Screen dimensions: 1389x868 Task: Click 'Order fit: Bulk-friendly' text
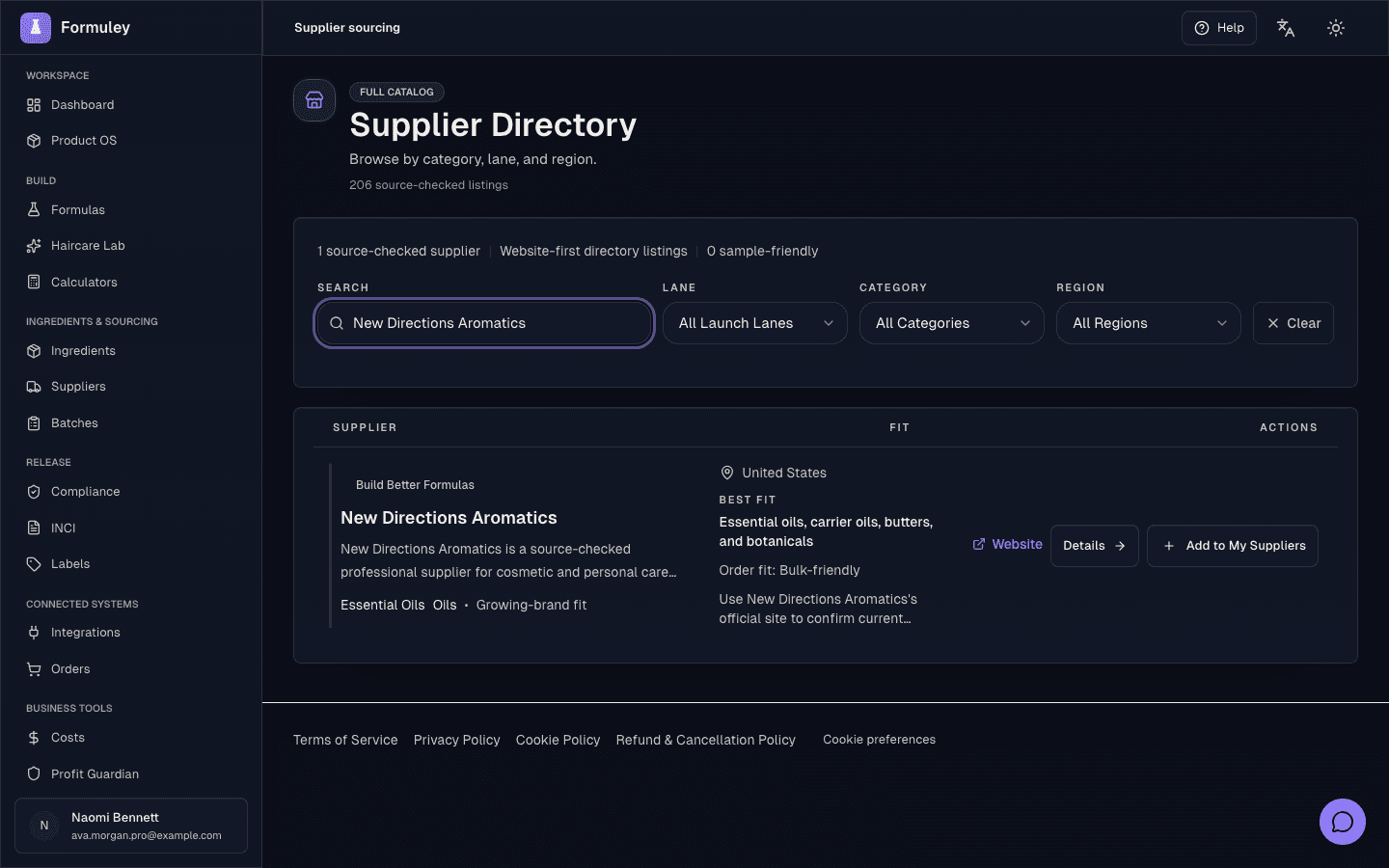789,570
